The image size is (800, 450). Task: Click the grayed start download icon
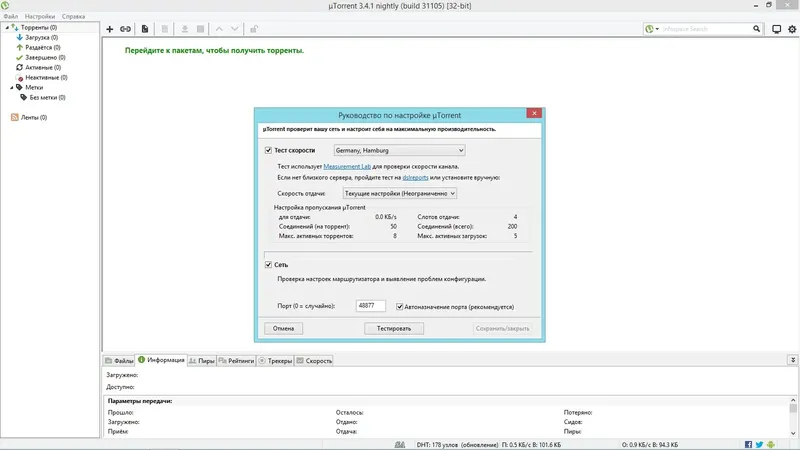(x=185, y=29)
